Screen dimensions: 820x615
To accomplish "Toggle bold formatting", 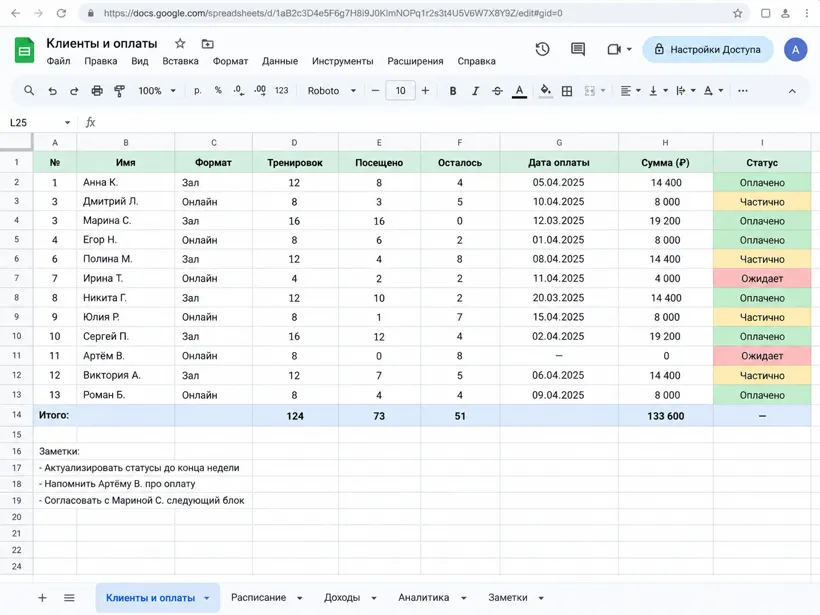I will (x=453, y=91).
